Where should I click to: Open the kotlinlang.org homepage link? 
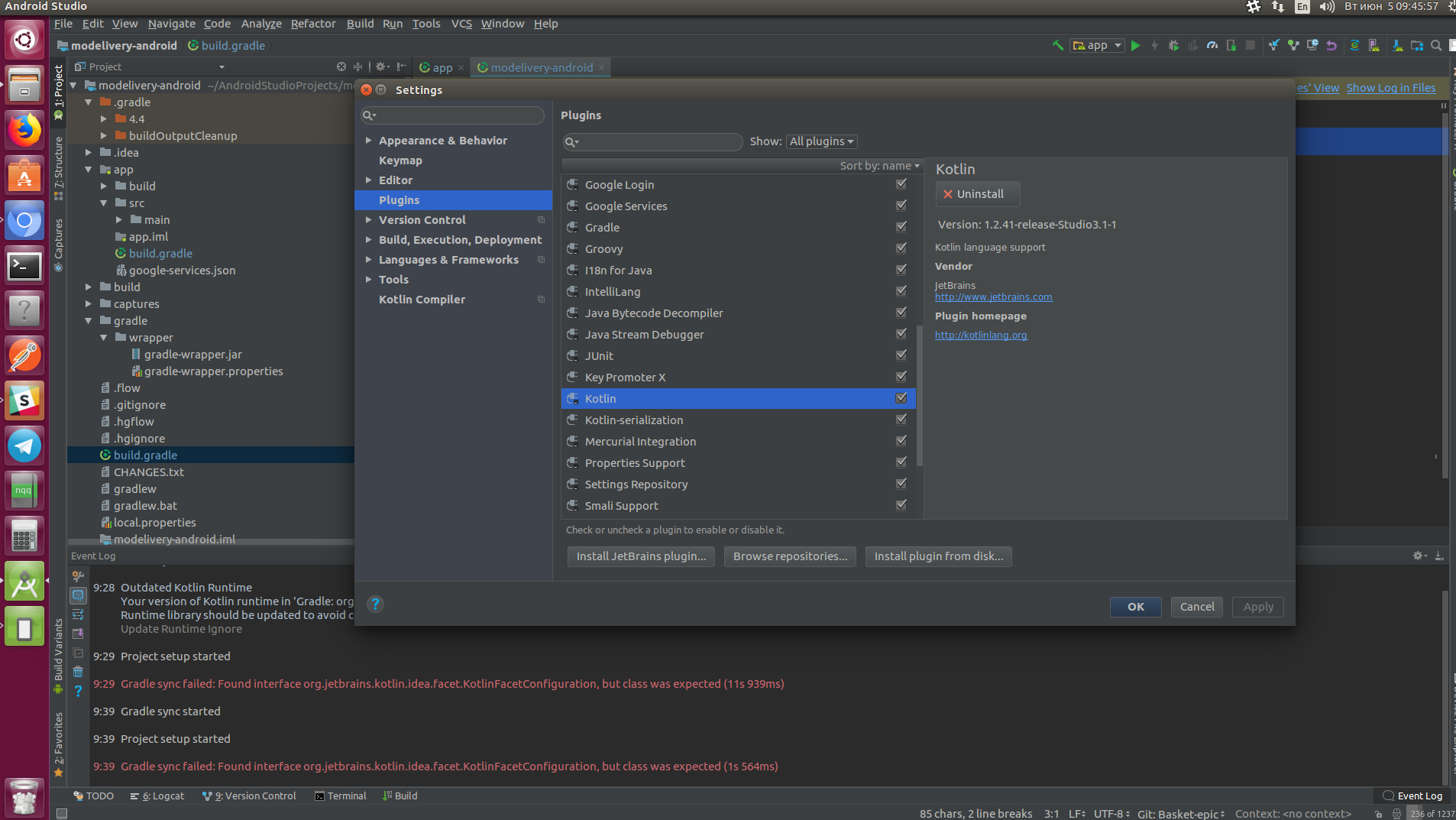coord(981,335)
